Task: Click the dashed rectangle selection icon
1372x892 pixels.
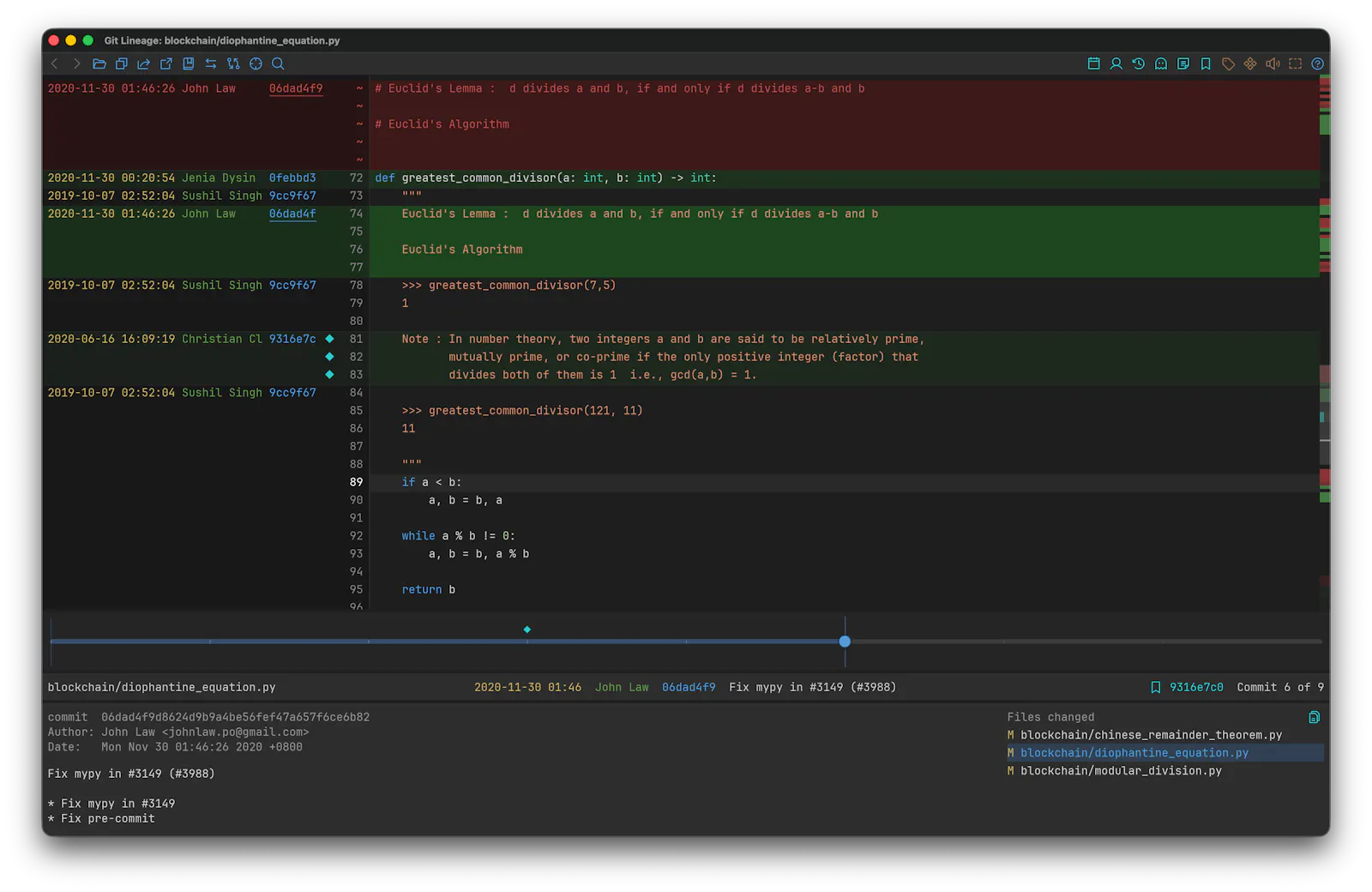Action: tap(1295, 63)
